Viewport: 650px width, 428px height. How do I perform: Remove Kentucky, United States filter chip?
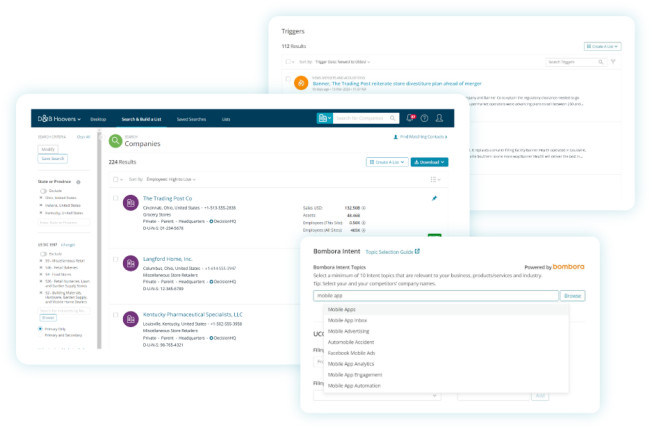41,213
